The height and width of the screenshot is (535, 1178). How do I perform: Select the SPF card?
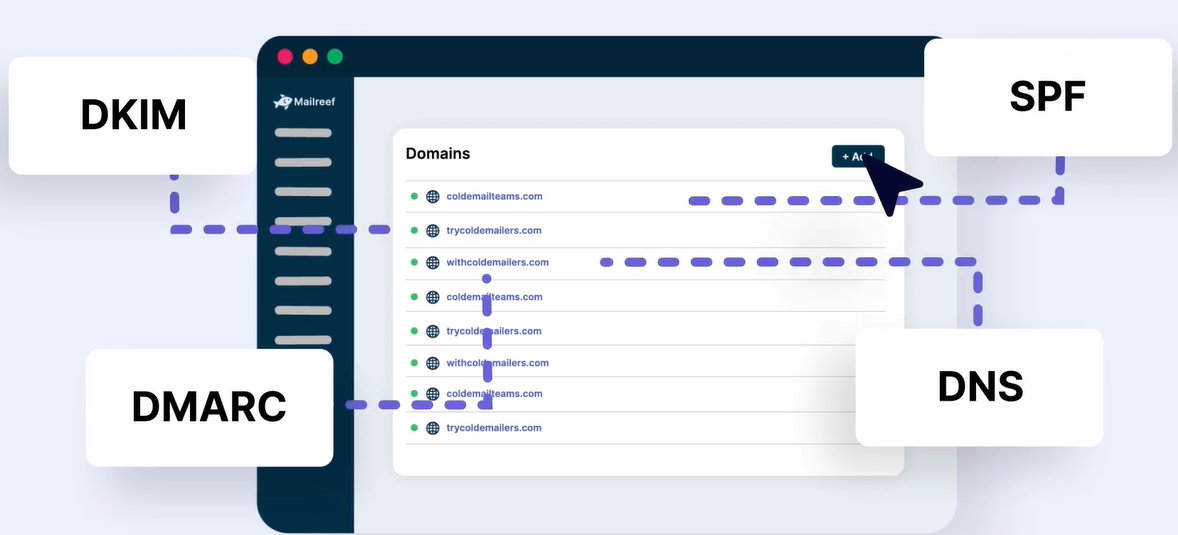pos(1047,97)
